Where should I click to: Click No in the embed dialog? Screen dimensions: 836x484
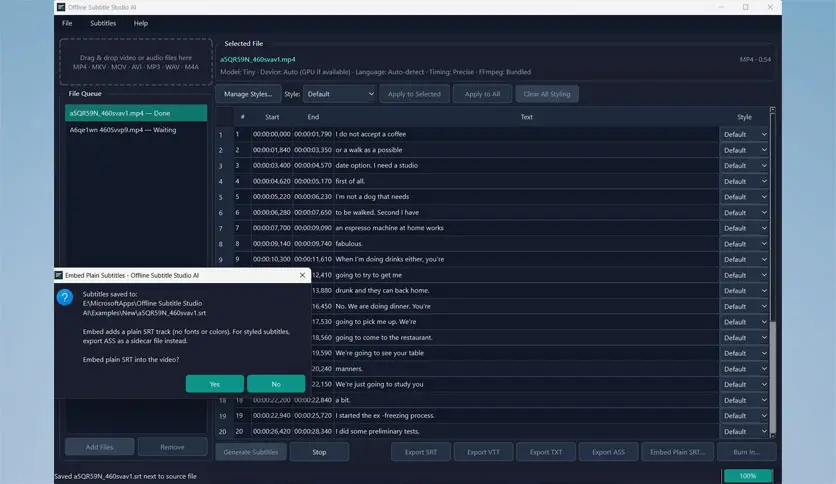pos(276,384)
